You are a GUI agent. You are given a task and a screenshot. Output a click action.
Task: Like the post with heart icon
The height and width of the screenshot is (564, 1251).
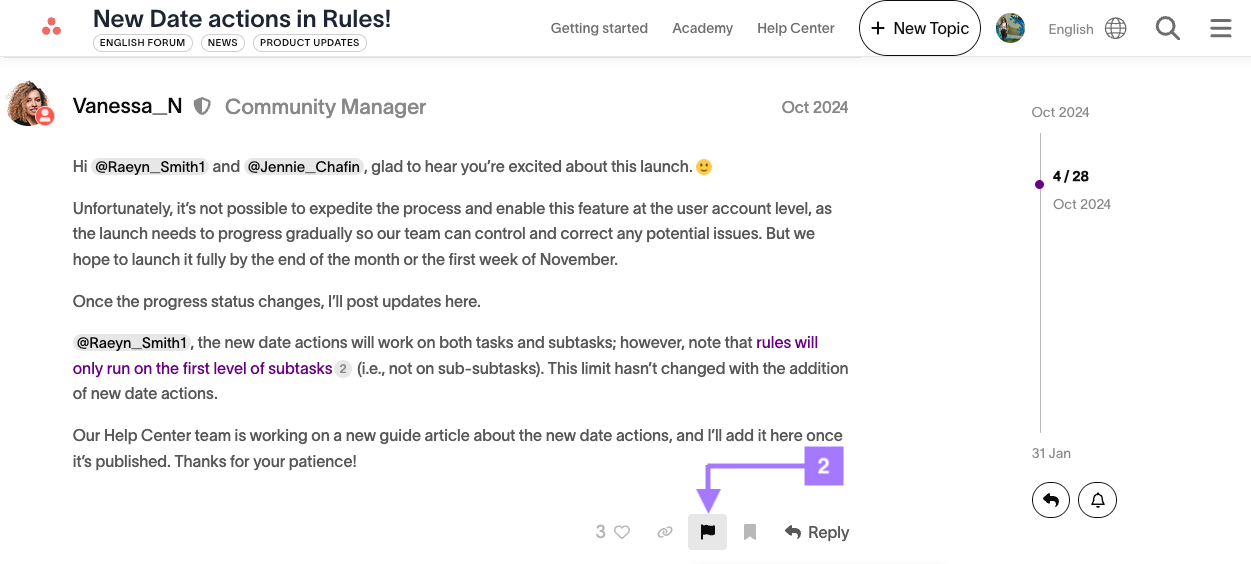click(x=622, y=532)
